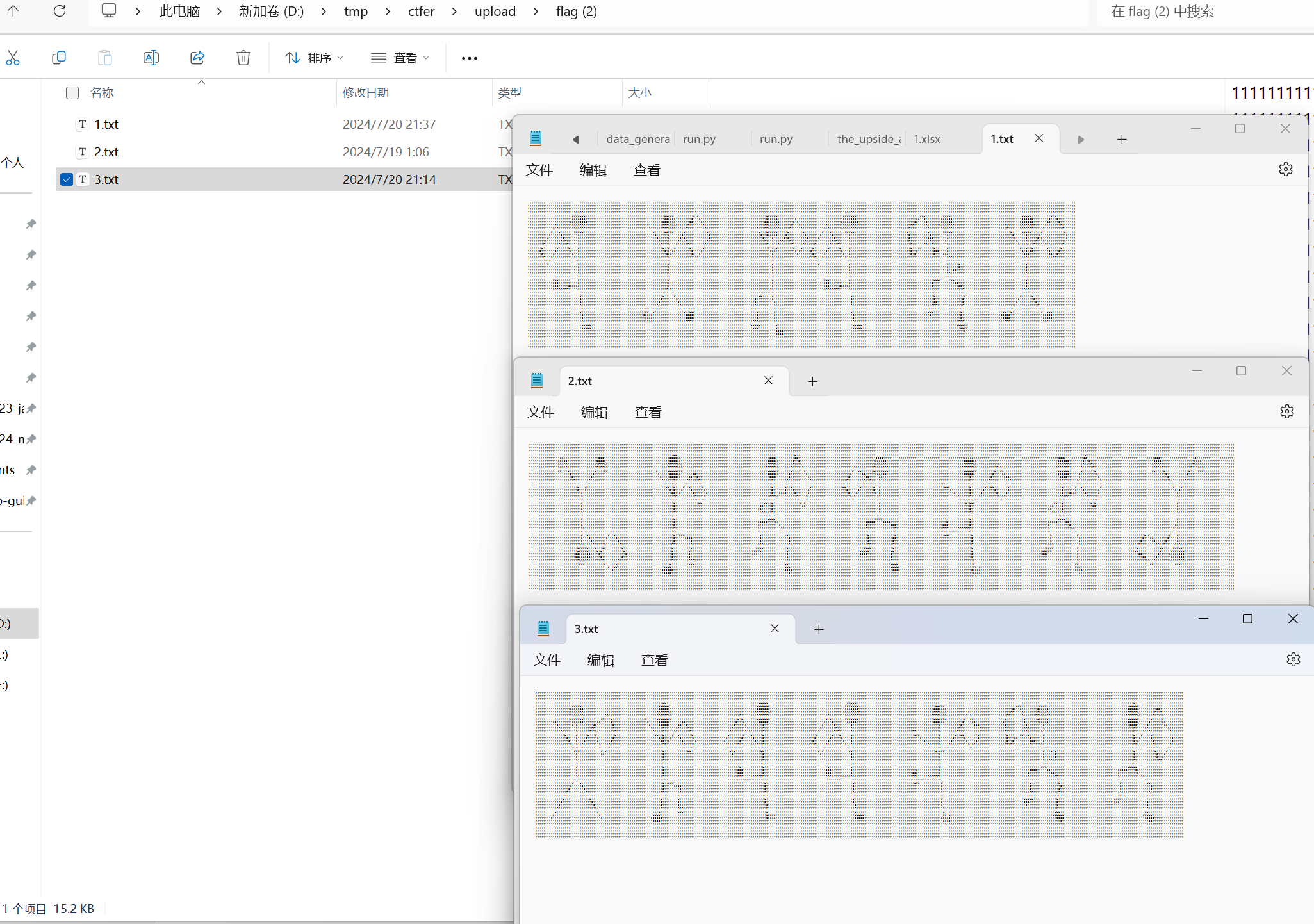Image resolution: width=1314 pixels, height=924 pixels.
Task: Click 此电脑 in the address bar
Action: pos(179,12)
